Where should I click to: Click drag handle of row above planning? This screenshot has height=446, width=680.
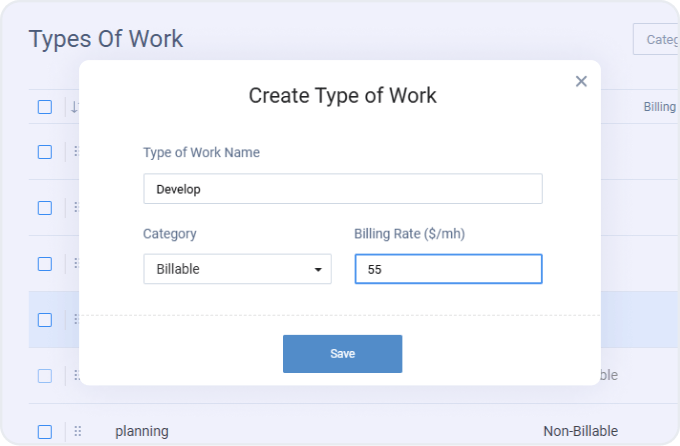click(x=75, y=376)
